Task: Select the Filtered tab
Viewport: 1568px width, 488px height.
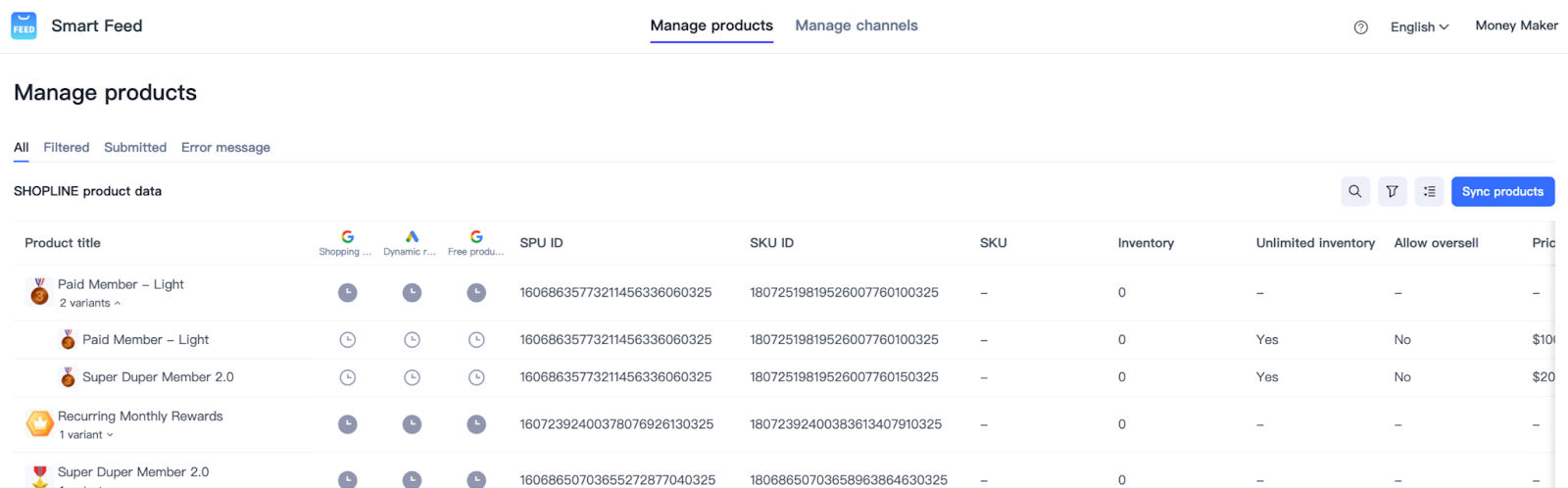Action: 66,148
